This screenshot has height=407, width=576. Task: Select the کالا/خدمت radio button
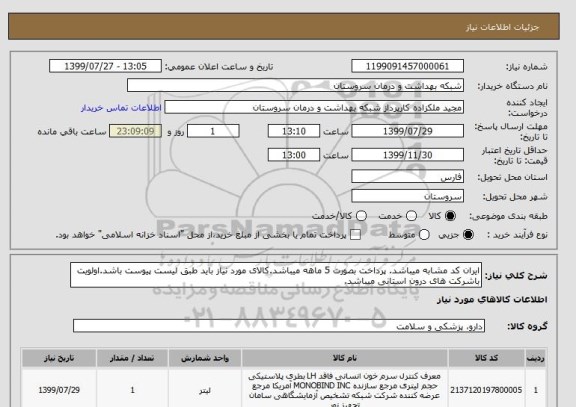361,216
